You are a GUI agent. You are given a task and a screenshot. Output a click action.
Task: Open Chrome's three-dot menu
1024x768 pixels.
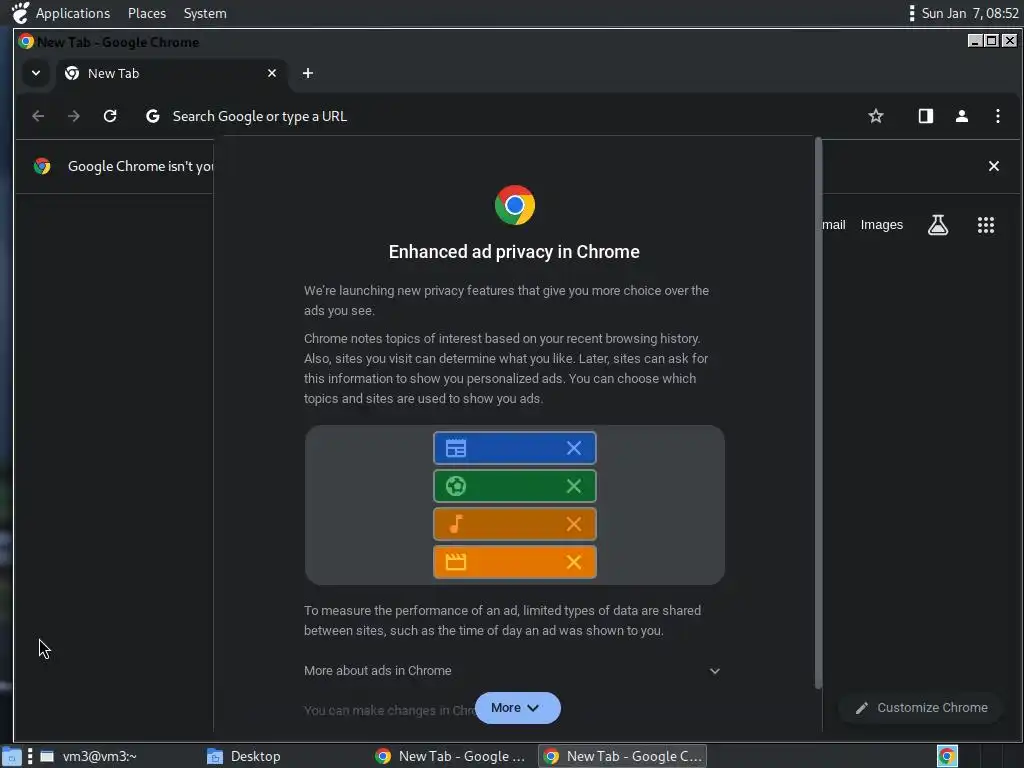pos(997,116)
